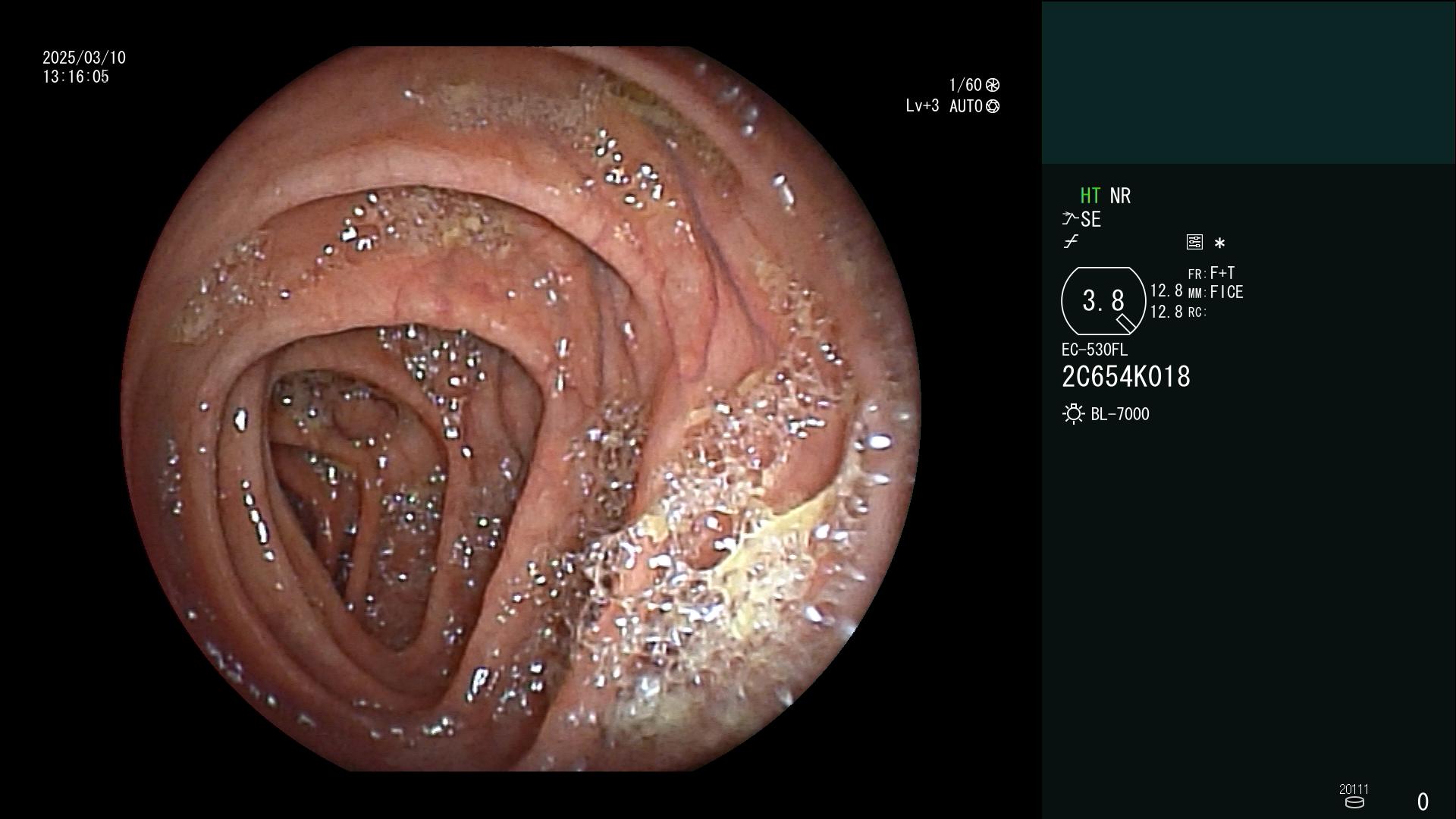This screenshot has width=1456, height=819.
Task: Click the lower 12.8 value beside RC
Action: pos(1166,312)
